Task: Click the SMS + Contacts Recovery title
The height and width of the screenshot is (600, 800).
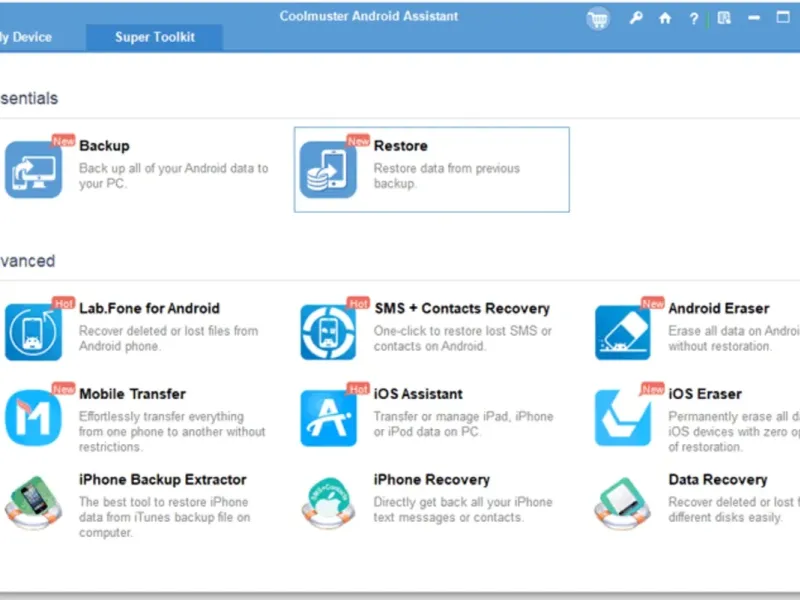Action: click(x=462, y=308)
